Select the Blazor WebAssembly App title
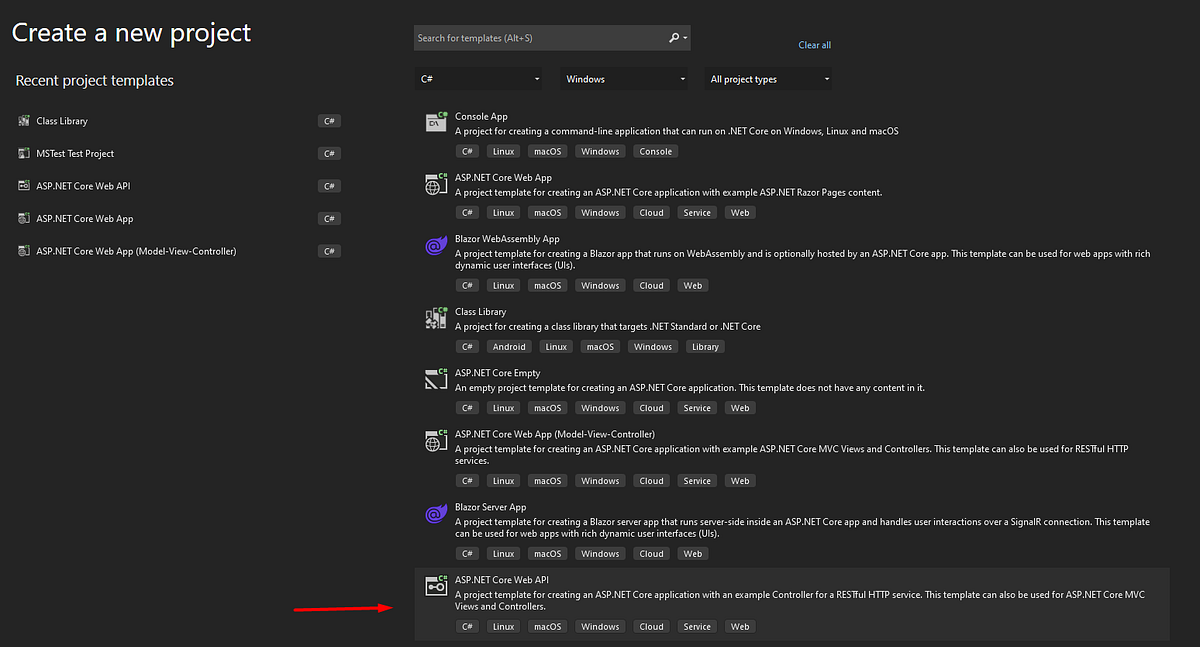The width and height of the screenshot is (1200, 647). pyautogui.click(x=507, y=239)
